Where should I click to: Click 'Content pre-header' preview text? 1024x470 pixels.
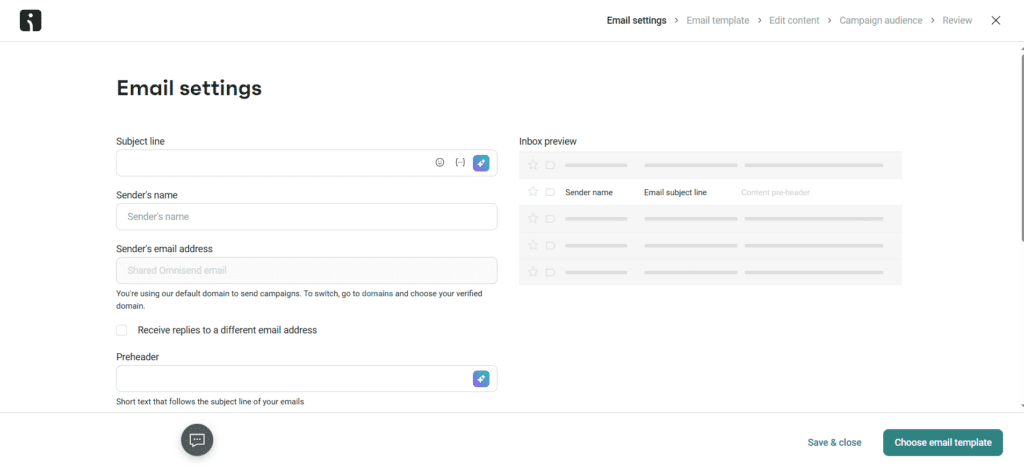point(776,193)
